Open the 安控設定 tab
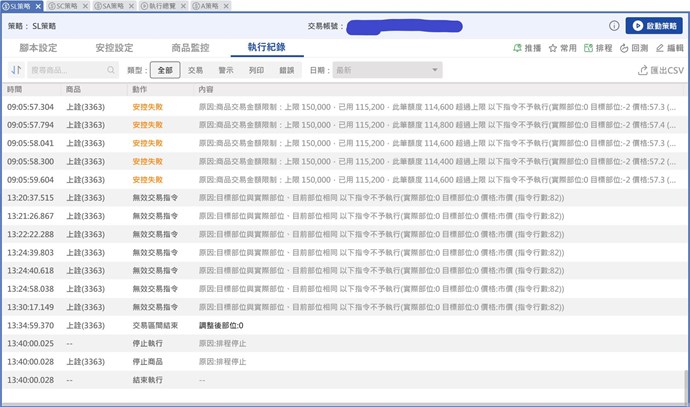 coord(114,48)
